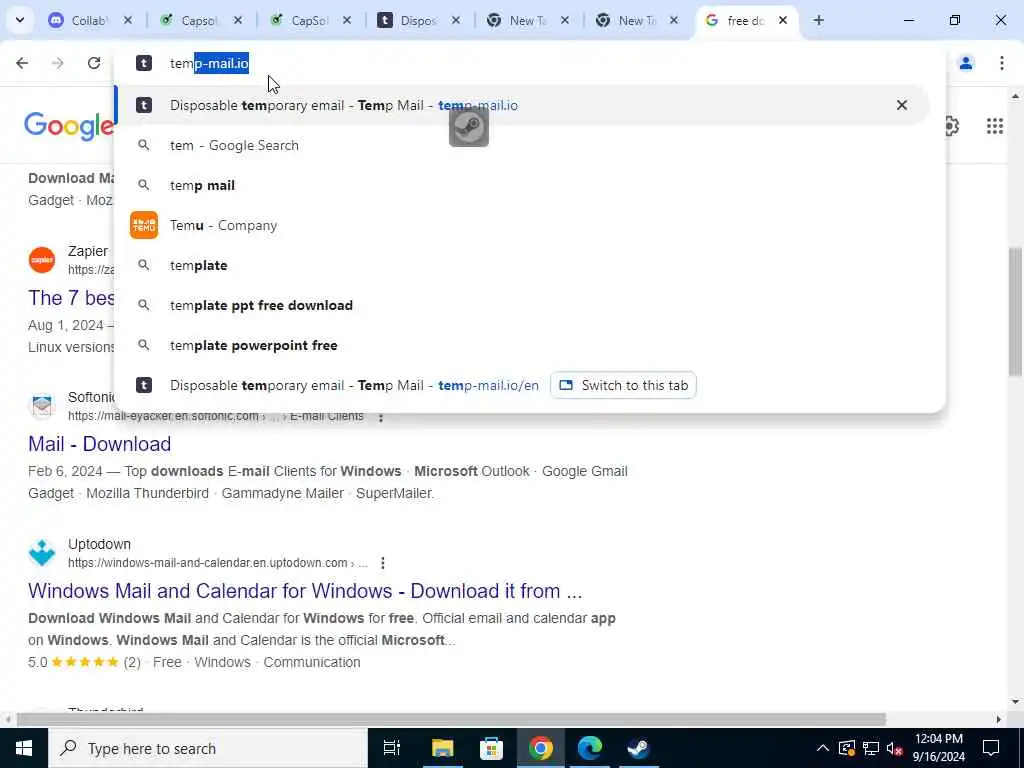The image size is (1024, 768).
Task: Close the second CapSol tab
Action: [347, 21]
